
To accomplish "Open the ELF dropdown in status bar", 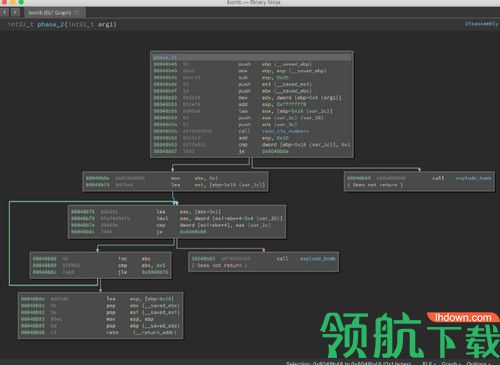I will point(429,363).
